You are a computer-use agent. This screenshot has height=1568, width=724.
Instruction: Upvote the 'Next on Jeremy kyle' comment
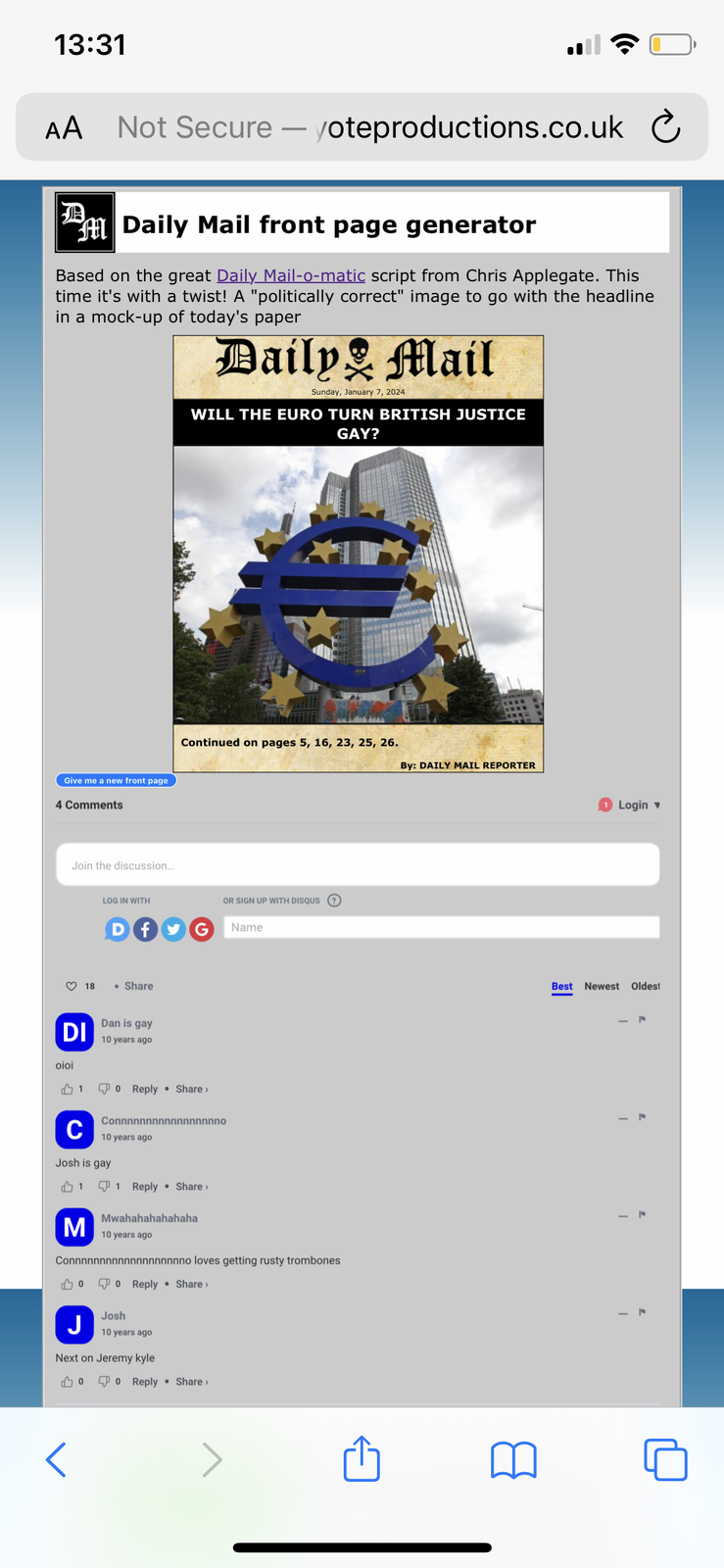pos(67,1382)
